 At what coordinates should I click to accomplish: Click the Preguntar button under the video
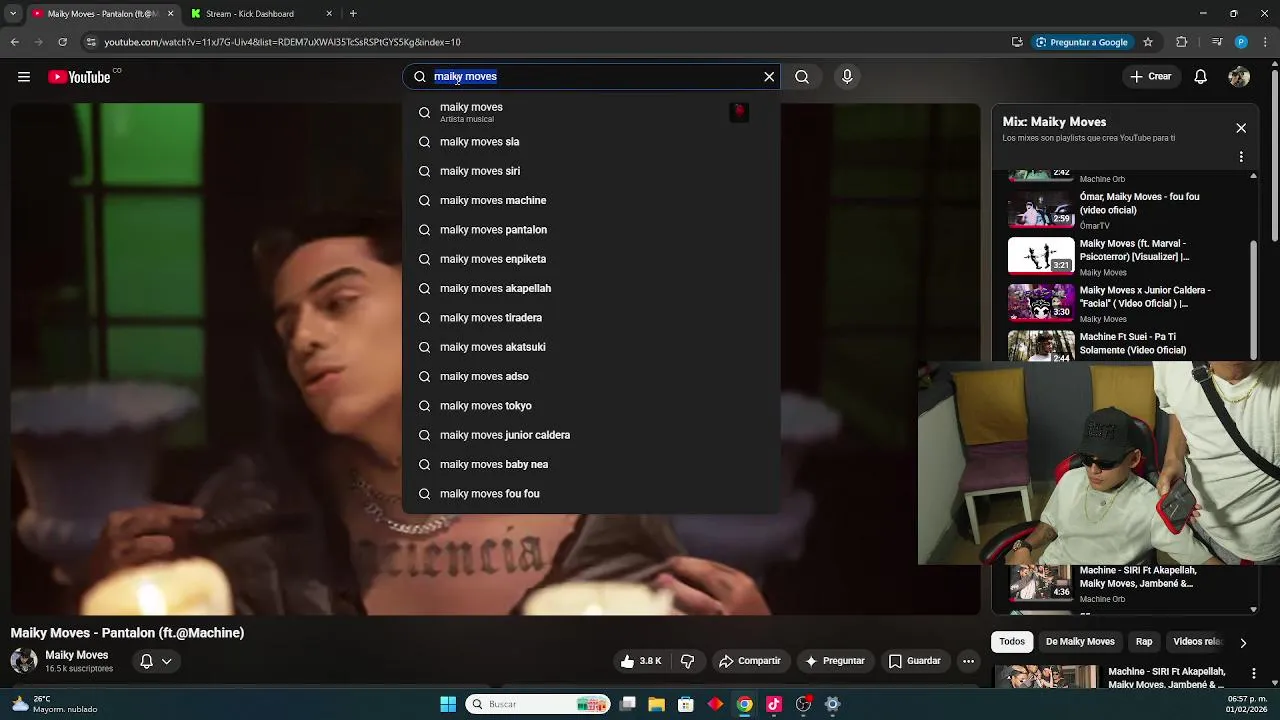835,661
